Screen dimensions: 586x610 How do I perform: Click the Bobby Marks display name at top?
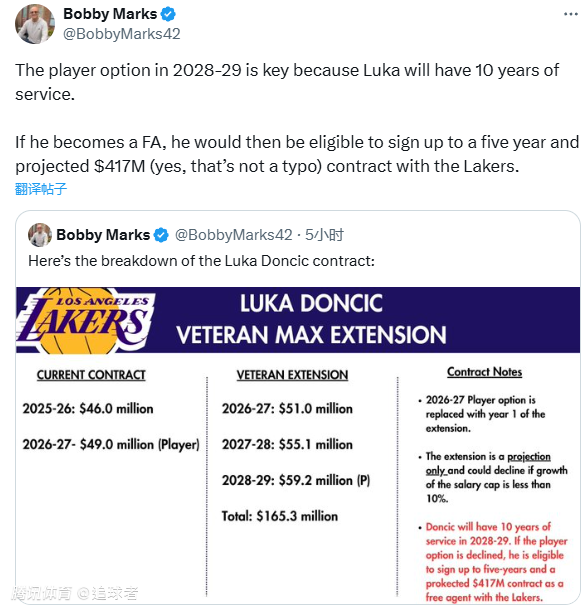point(110,14)
